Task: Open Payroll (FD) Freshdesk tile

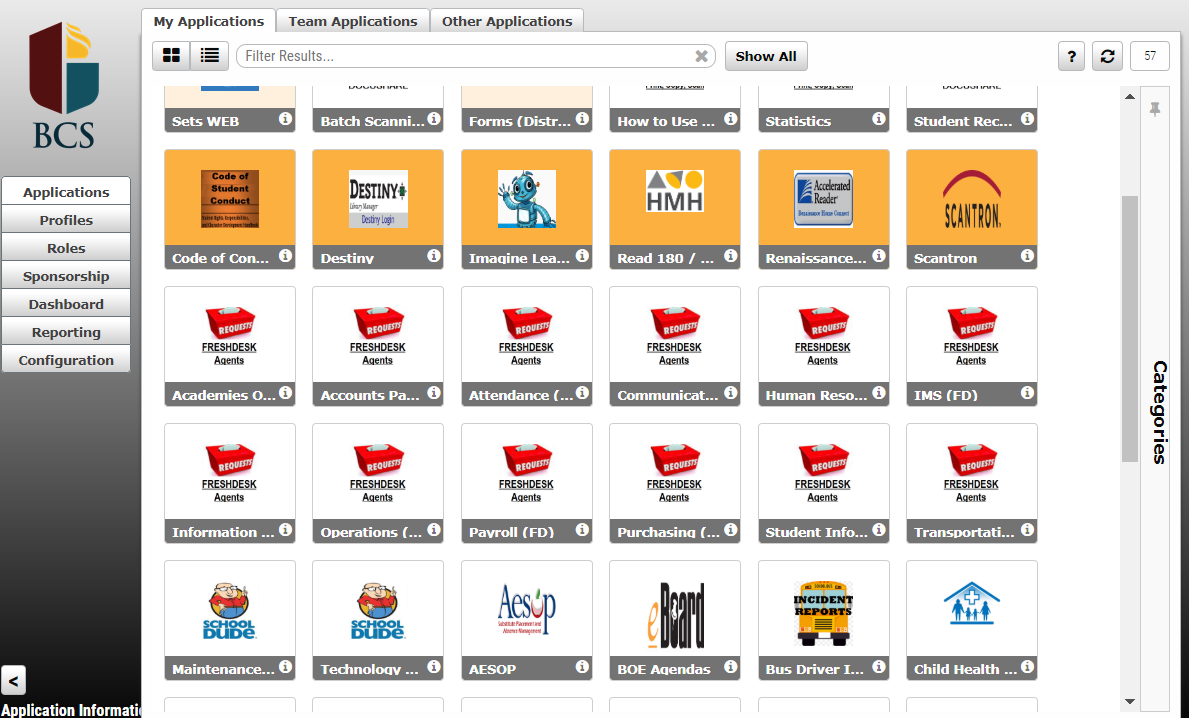Action: coord(526,484)
